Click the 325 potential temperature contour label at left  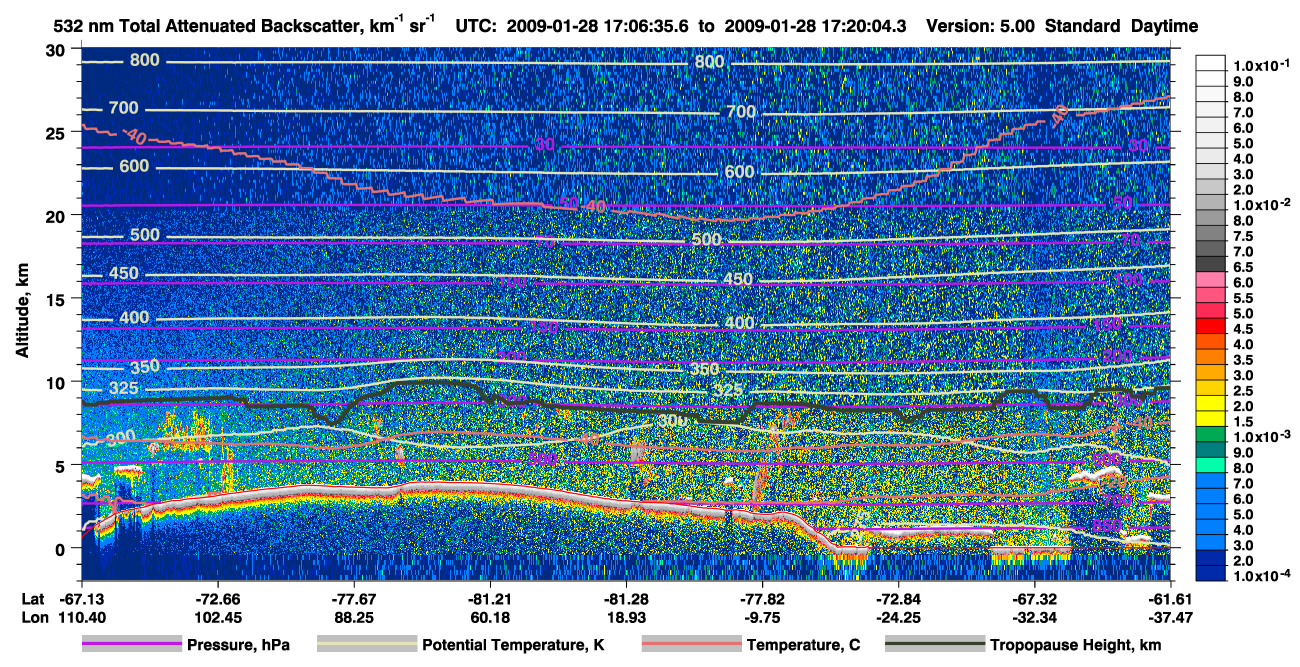click(124, 388)
